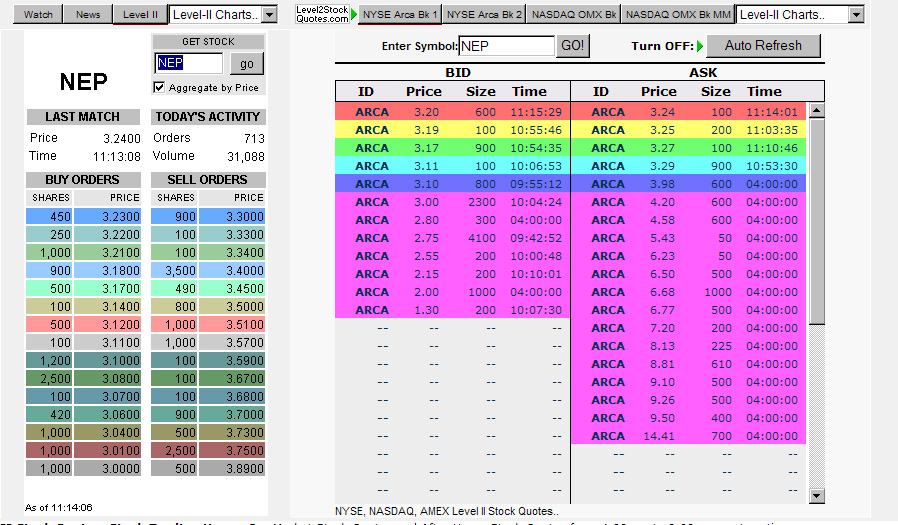The image size is (898, 525).
Task: Expand the left Level-II Charts dropdown
Action: 270,14
